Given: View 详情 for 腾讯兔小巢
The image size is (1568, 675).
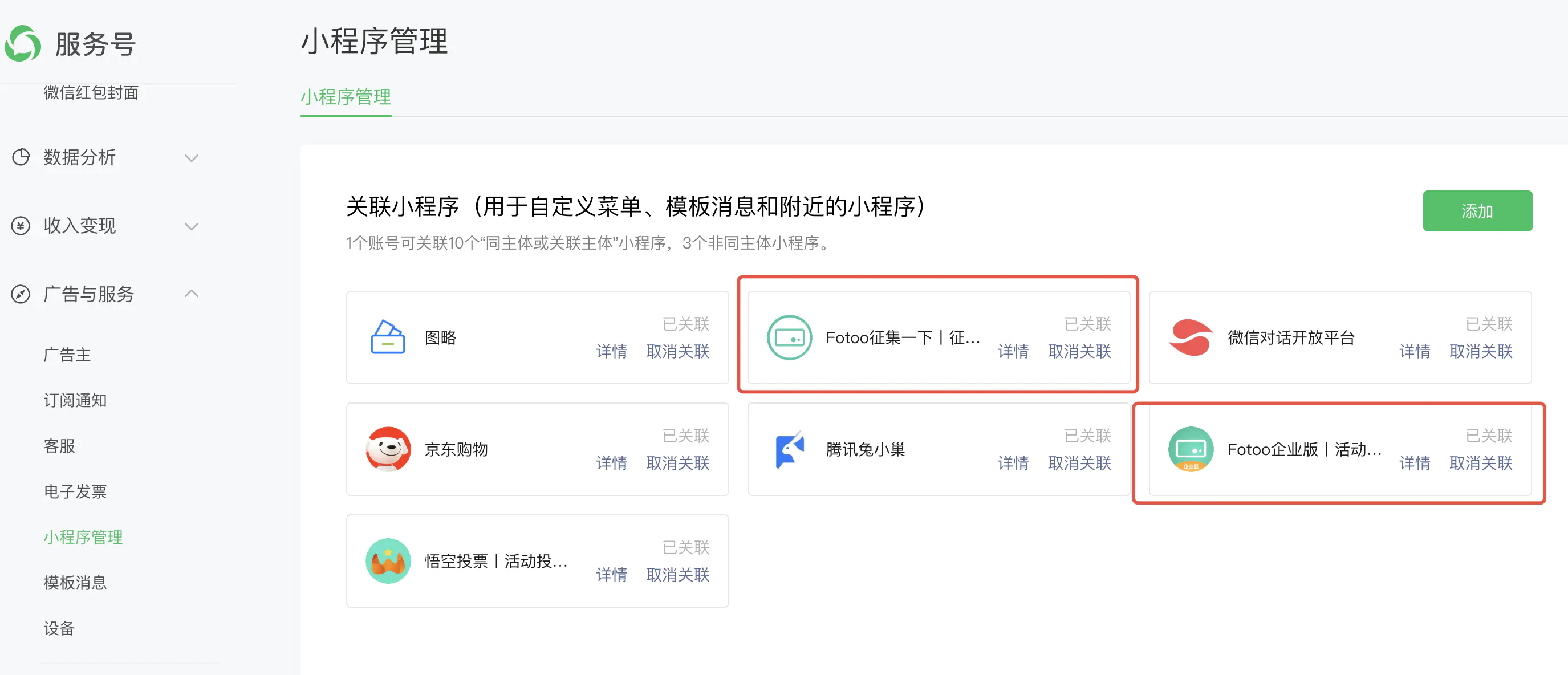Looking at the screenshot, I should pos(1013,463).
